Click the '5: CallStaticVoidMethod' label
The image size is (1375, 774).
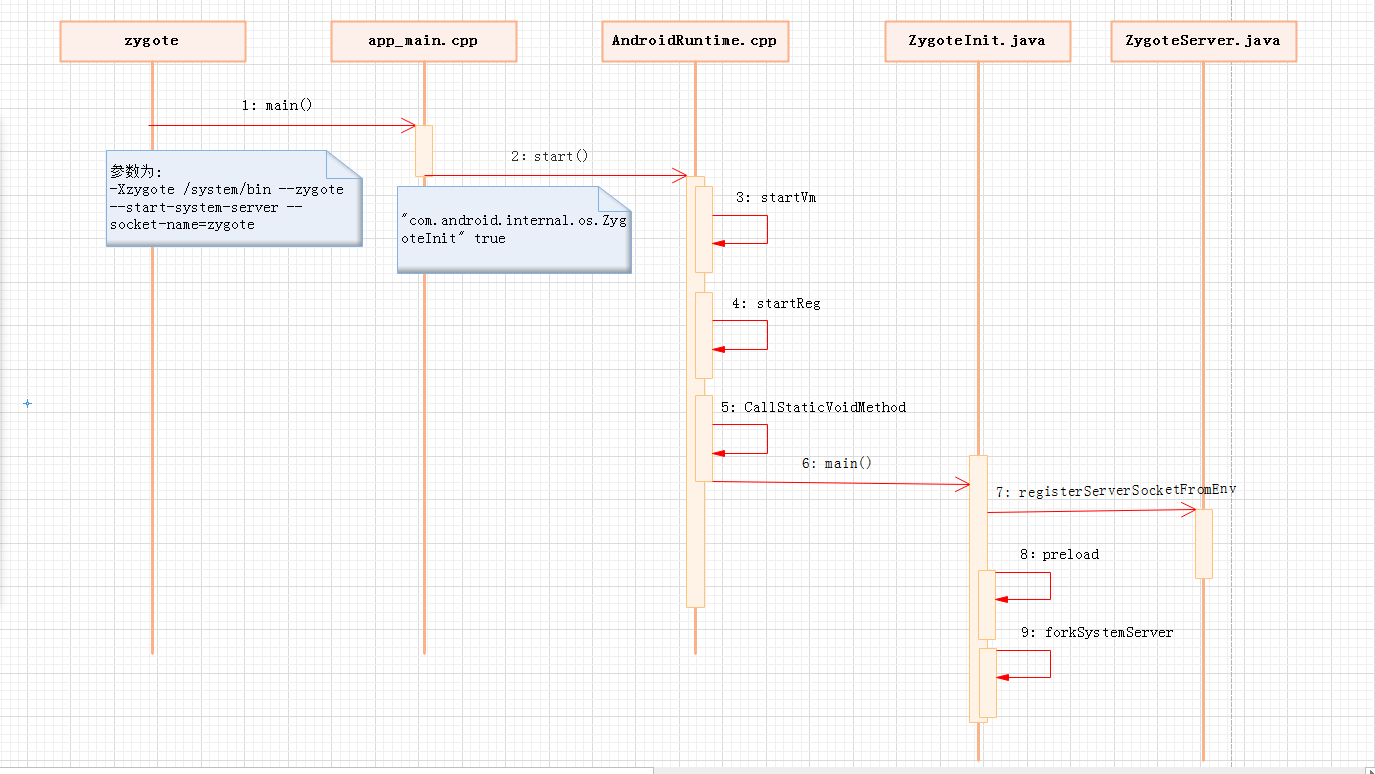[813, 407]
